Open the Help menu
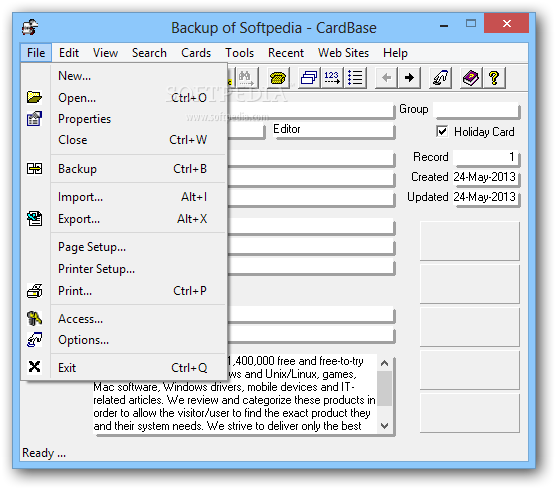Screen dimensions: 556x489 [395, 53]
